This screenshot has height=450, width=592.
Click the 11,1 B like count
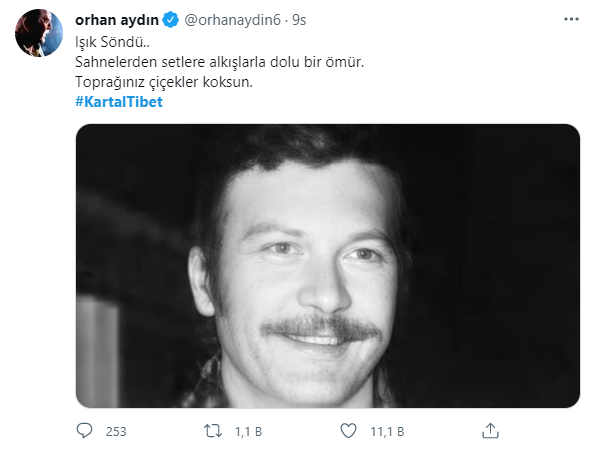pos(387,432)
